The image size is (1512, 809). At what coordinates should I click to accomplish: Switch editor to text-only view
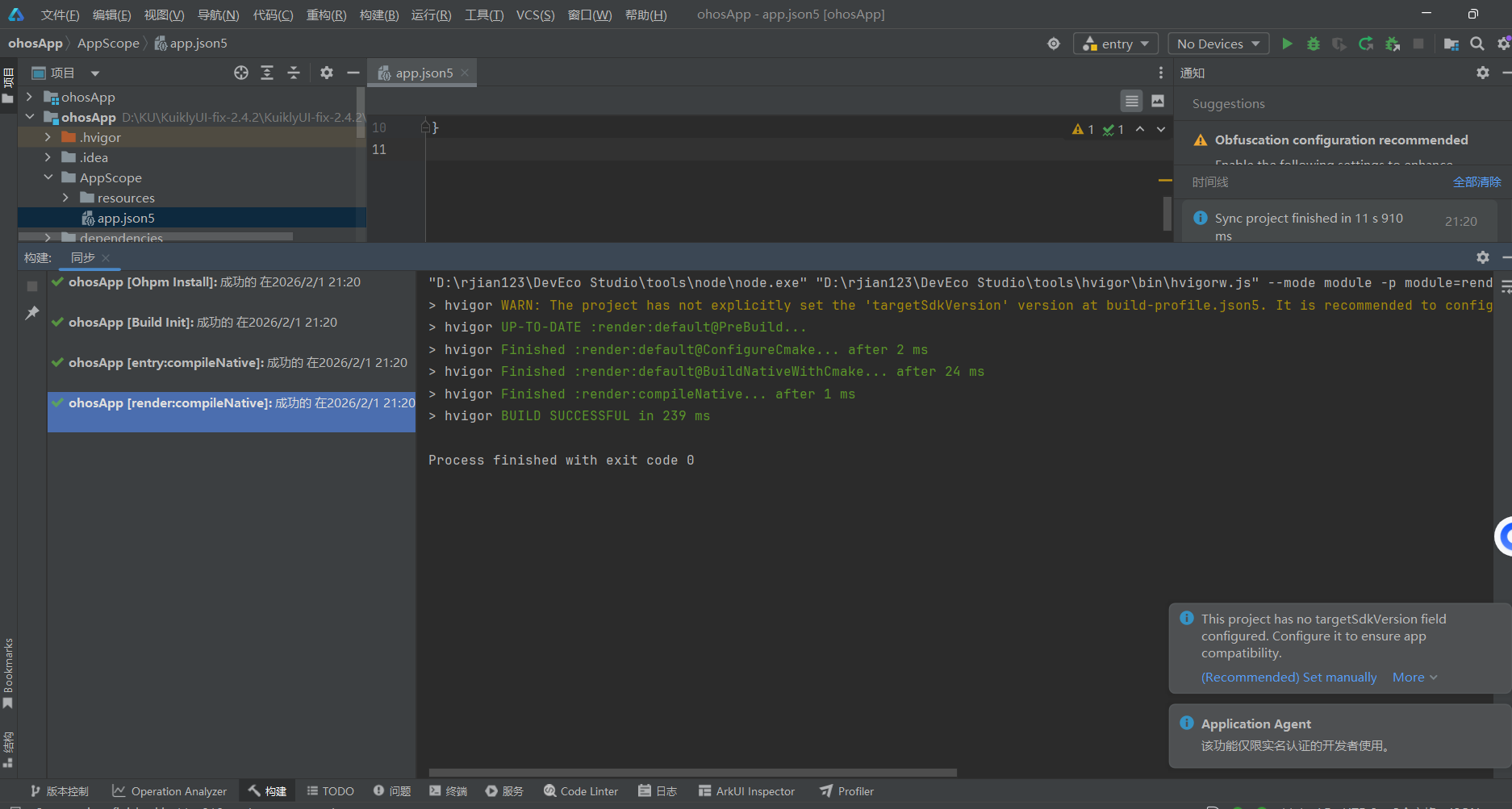click(1132, 101)
